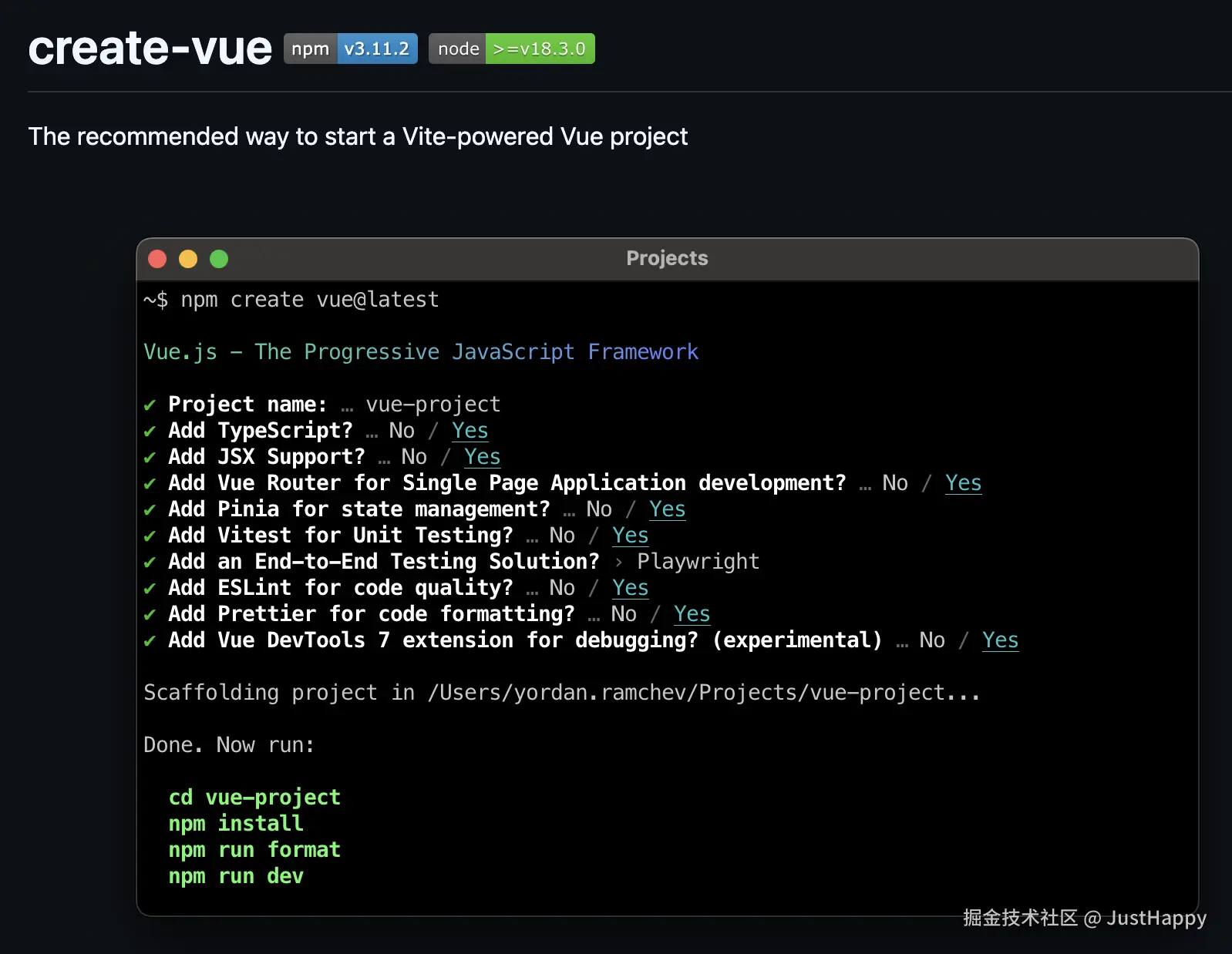The image size is (1232, 954).
Task: Click the node >=v18.3.0 badge
Action: (511, 49)
